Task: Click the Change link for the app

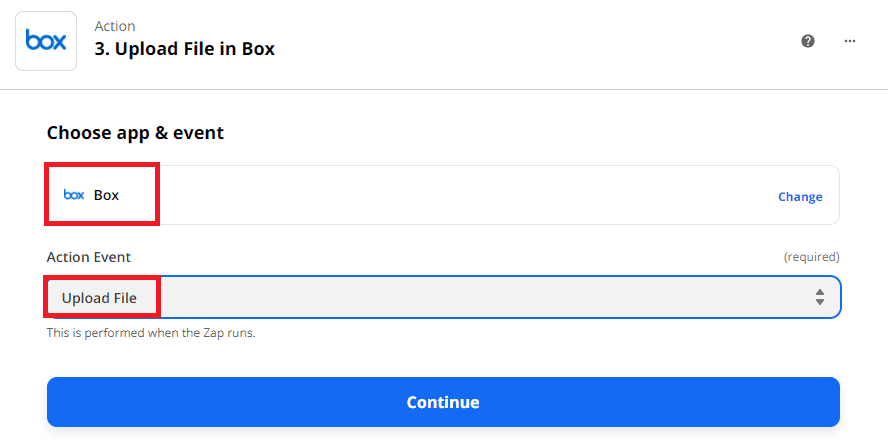Action: [800, 196]
